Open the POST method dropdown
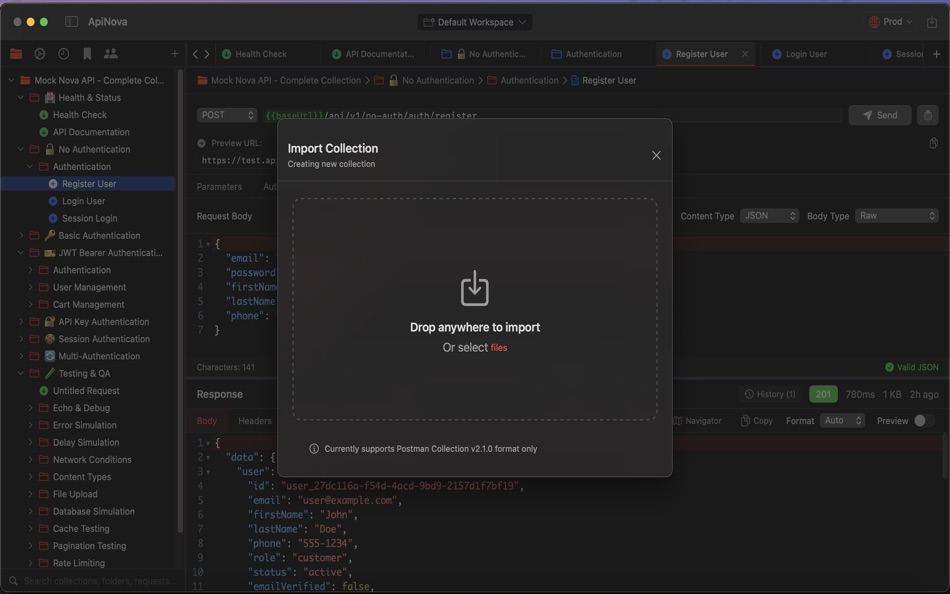Image resolution: width=950 pixels, height=594 pixels. 227,115
